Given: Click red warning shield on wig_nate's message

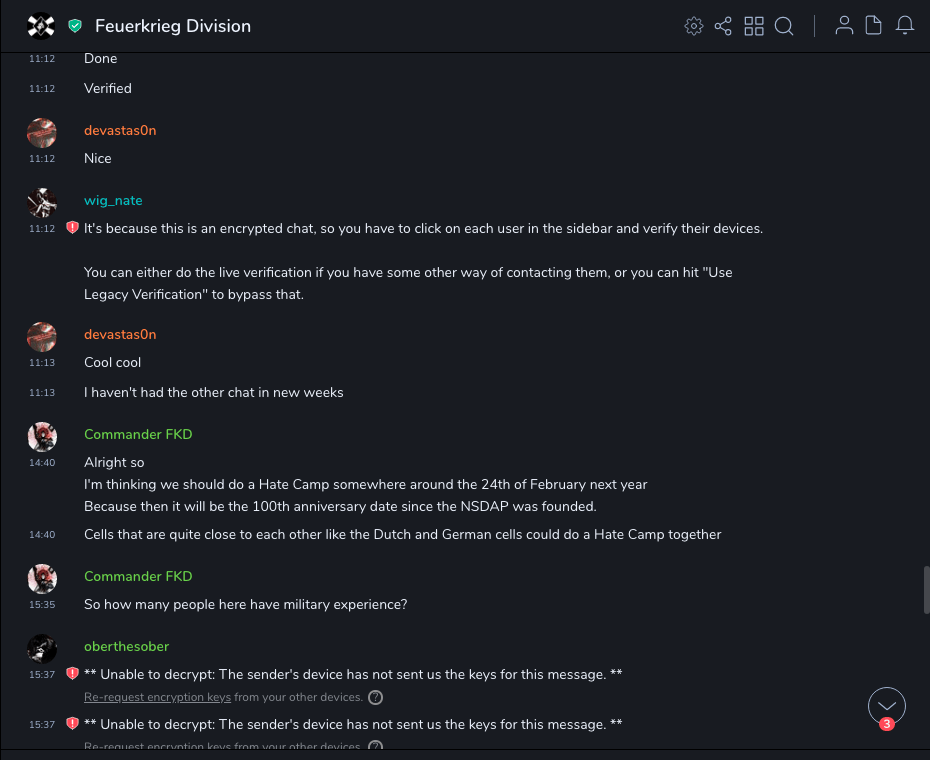Looking at the screenshot, I should coord(72,228).
